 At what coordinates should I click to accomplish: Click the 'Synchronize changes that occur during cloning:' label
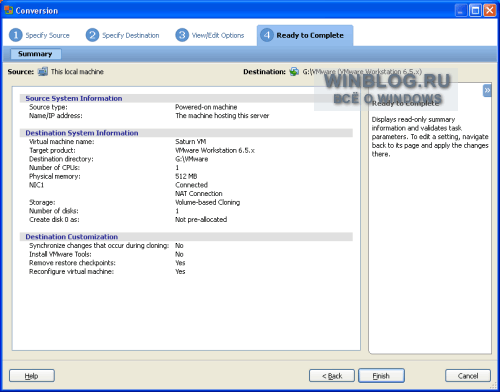pos(99,246)
